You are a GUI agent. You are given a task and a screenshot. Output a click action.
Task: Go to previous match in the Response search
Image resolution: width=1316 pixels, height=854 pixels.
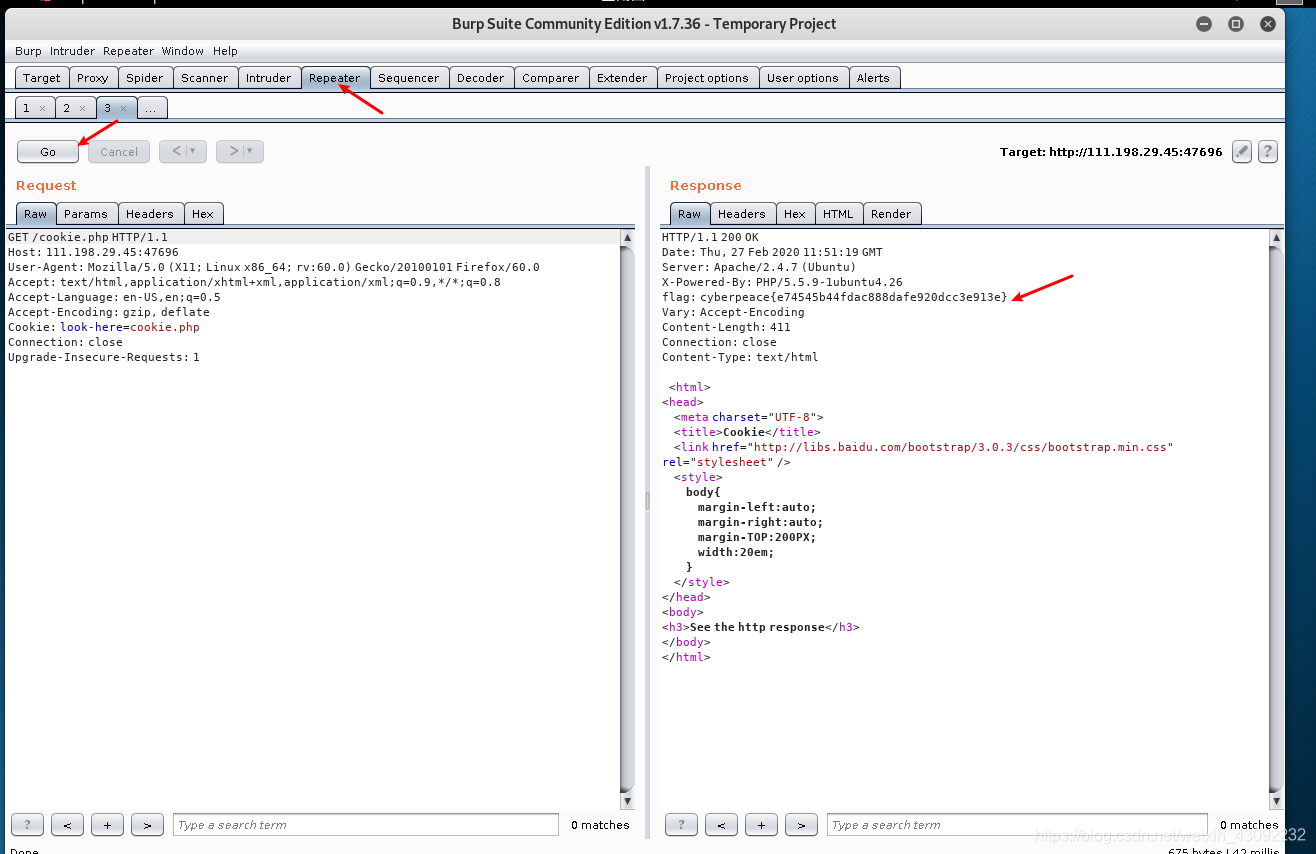point(721,825)
